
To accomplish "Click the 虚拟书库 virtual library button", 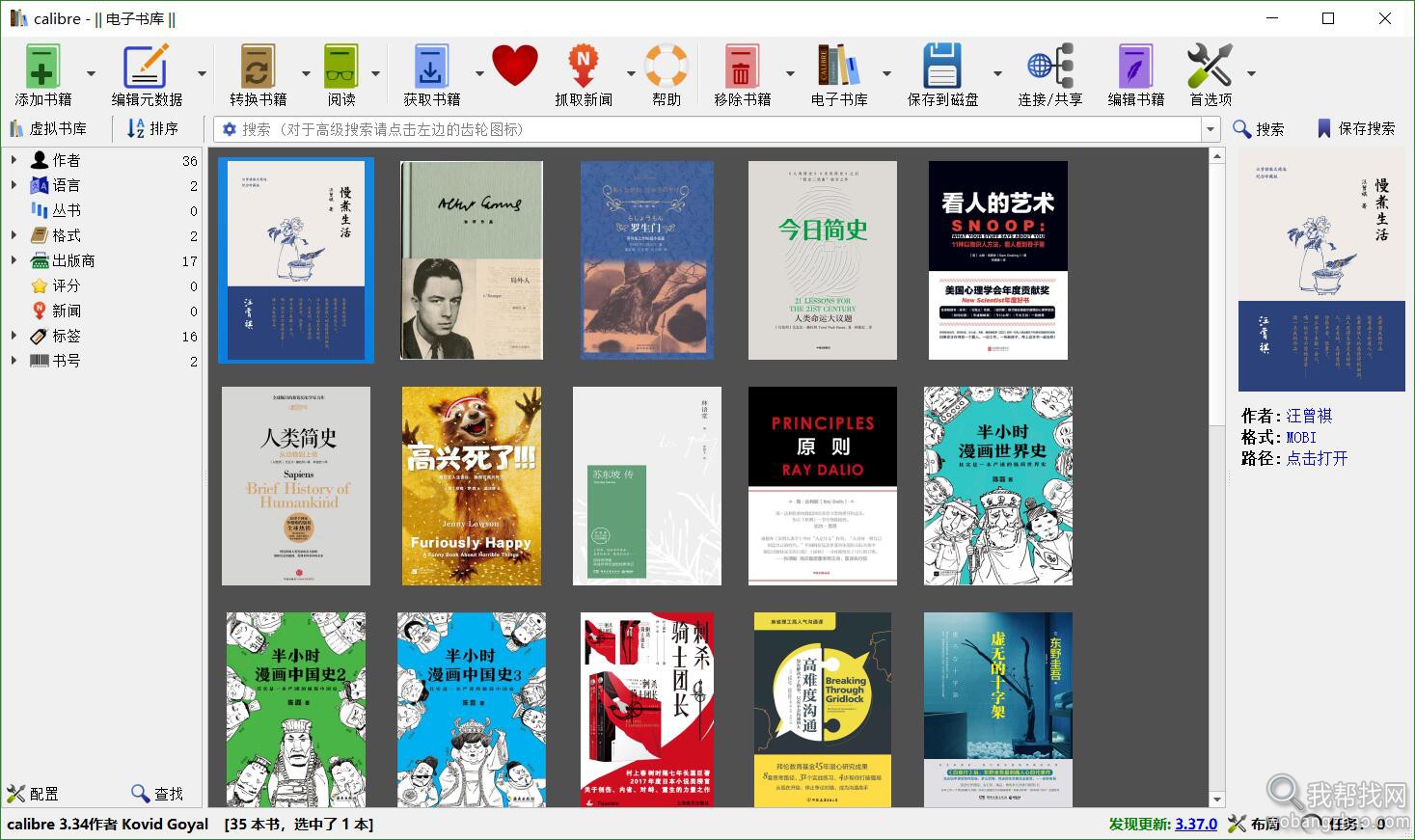I will (x=48, y=128).
